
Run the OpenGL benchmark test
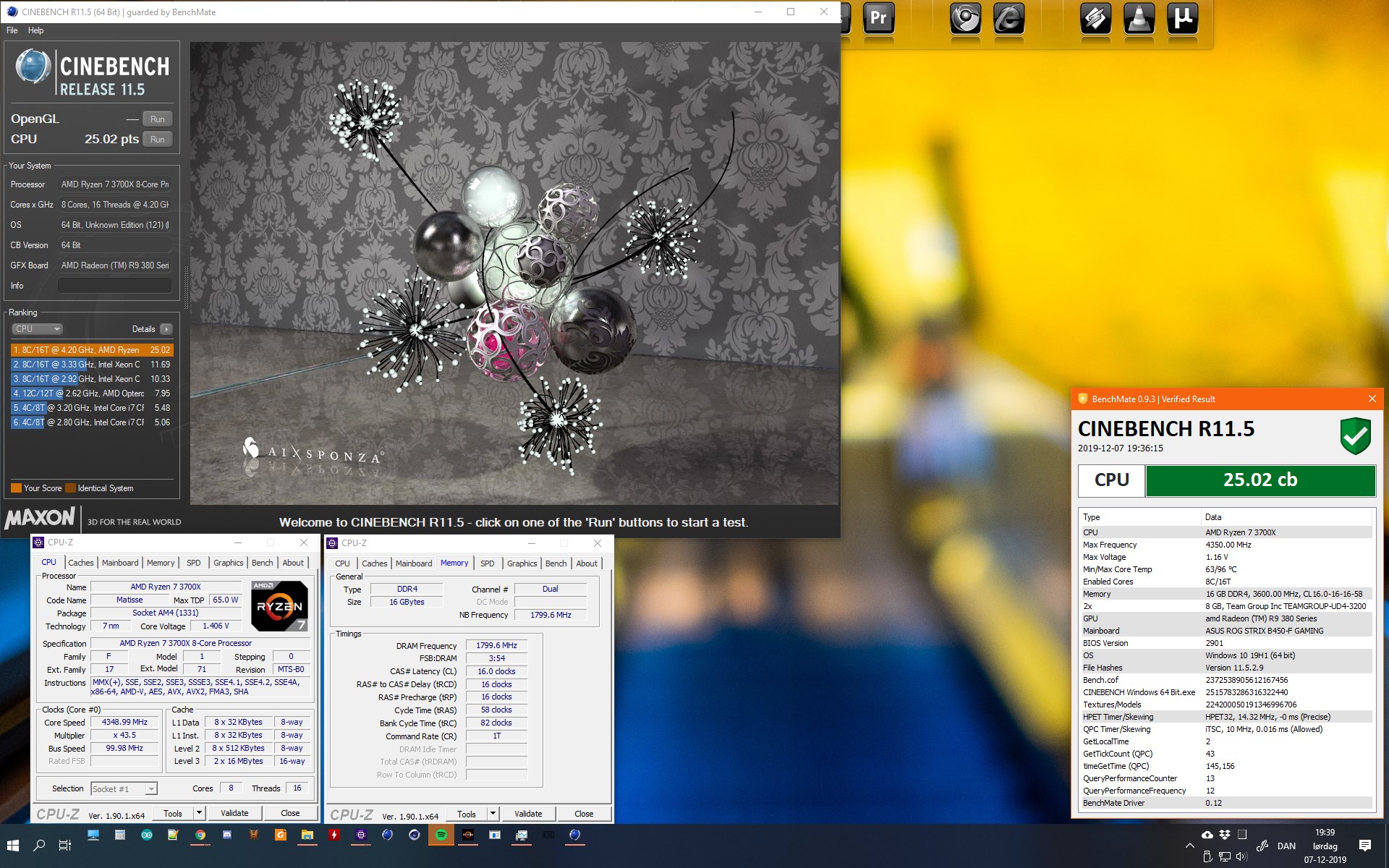157,119
